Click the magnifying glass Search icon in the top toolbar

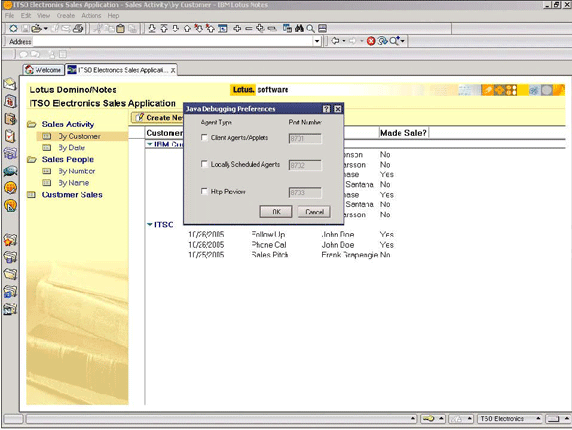point(310,28)
